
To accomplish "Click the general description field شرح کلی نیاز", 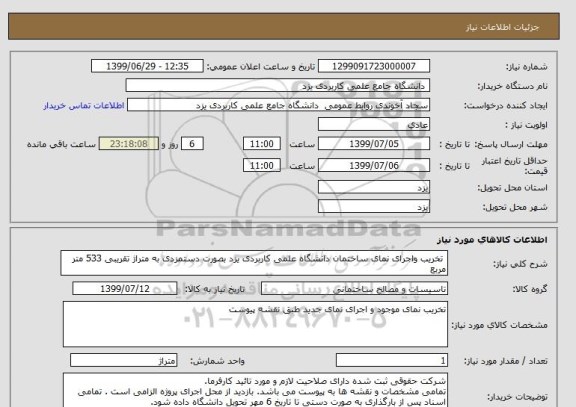I will click(254, 263).
